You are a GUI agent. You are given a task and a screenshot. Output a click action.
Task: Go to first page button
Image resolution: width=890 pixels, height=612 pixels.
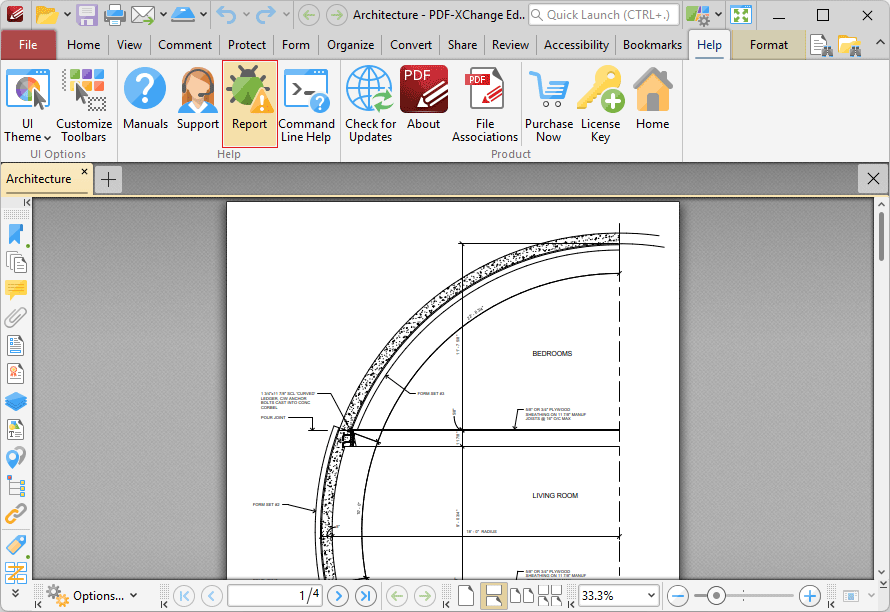point(184,596)
